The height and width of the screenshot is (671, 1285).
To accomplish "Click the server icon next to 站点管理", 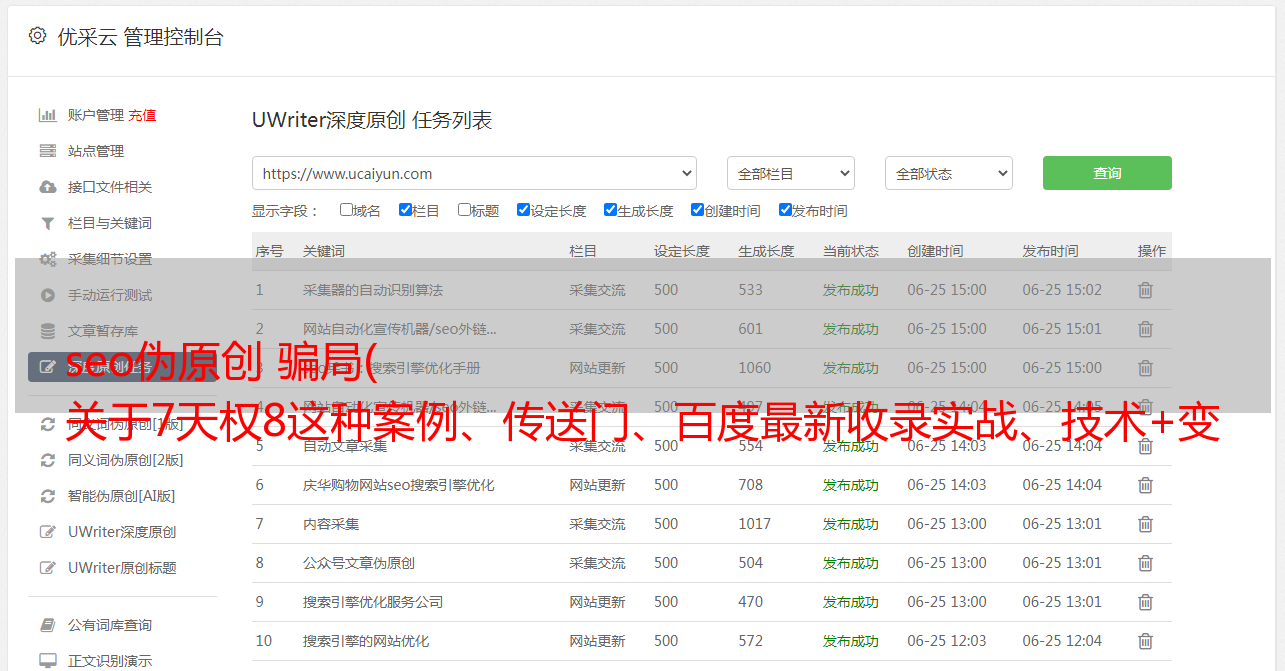I will [47, 151].
